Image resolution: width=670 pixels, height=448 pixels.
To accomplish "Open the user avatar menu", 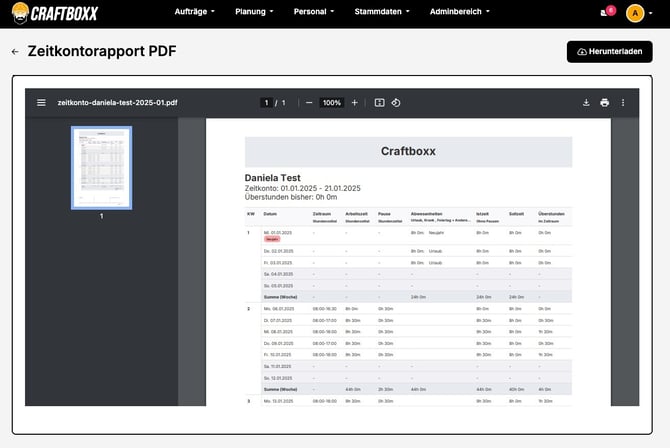I will pos(639,13).
